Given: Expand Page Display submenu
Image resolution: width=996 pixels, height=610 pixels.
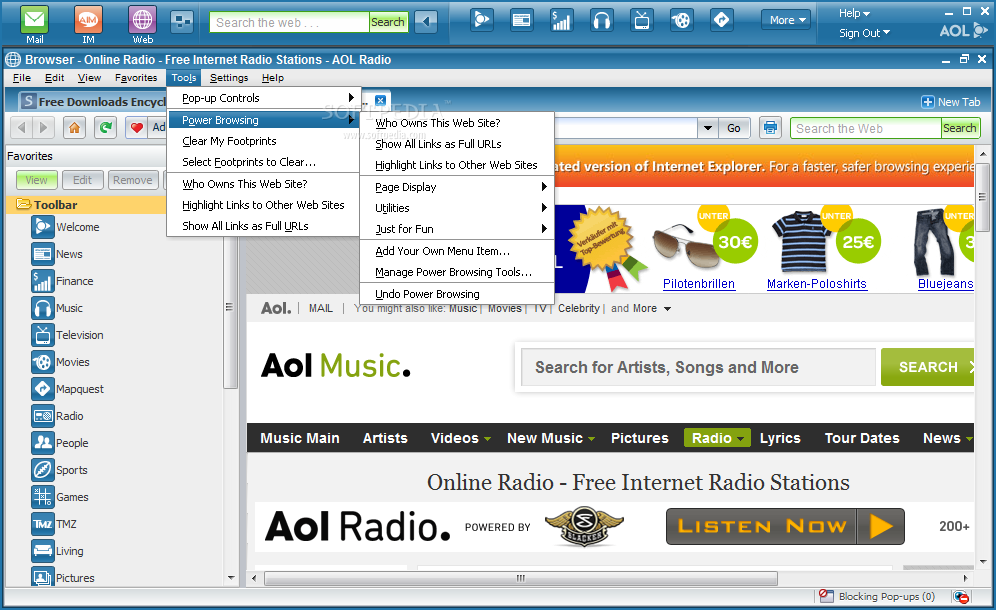Looking at the screenshot, I should (457, 187).
